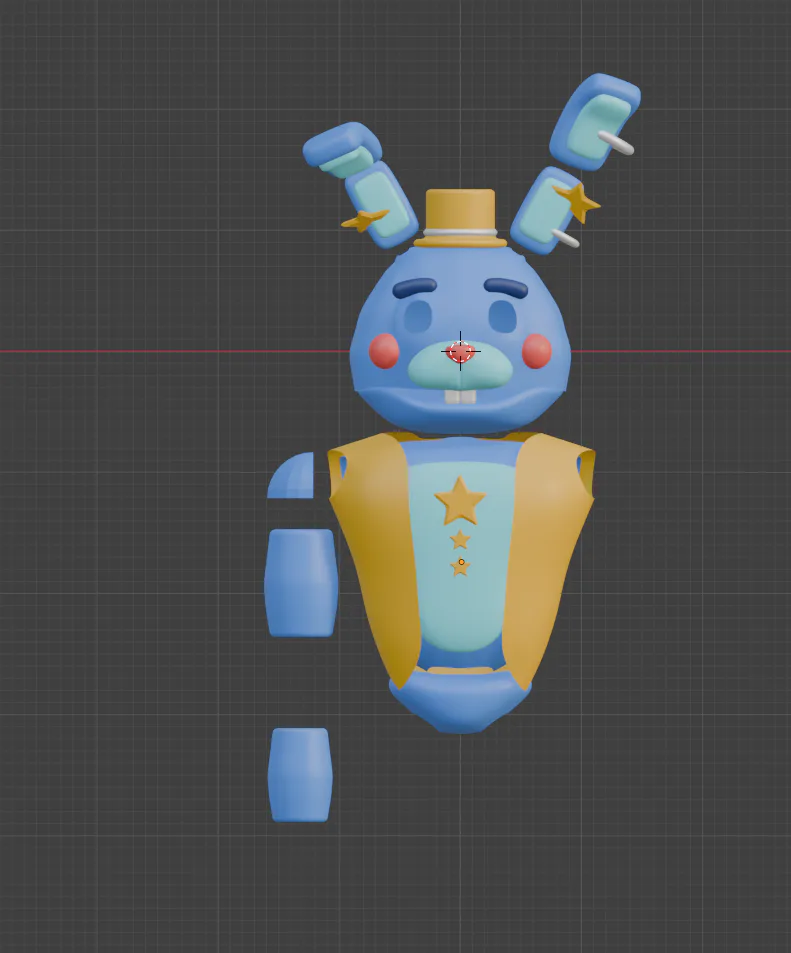Select the detached upper segment of right ear
The width and height of the screenshot is (791, 953).
coord(593,120)
